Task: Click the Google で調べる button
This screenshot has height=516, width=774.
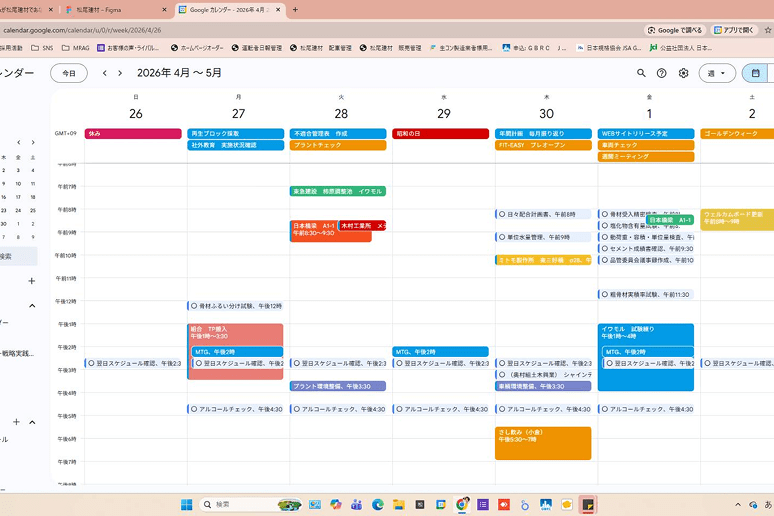Action: [675, 30]
